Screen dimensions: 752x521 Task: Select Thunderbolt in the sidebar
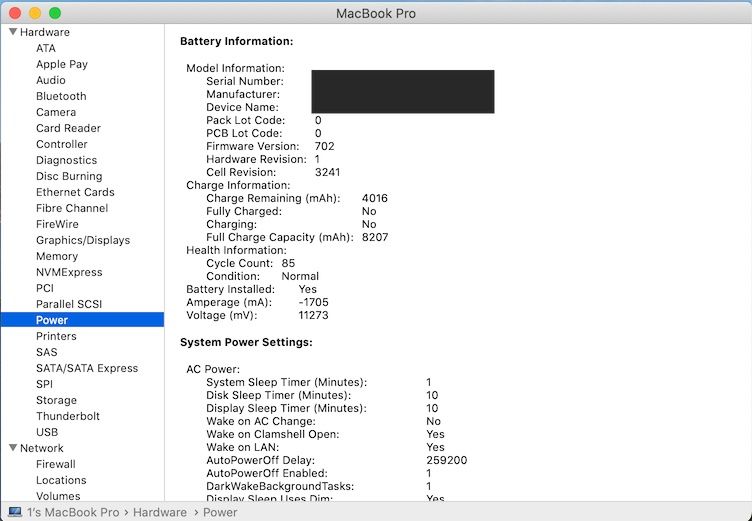[68, 416]
